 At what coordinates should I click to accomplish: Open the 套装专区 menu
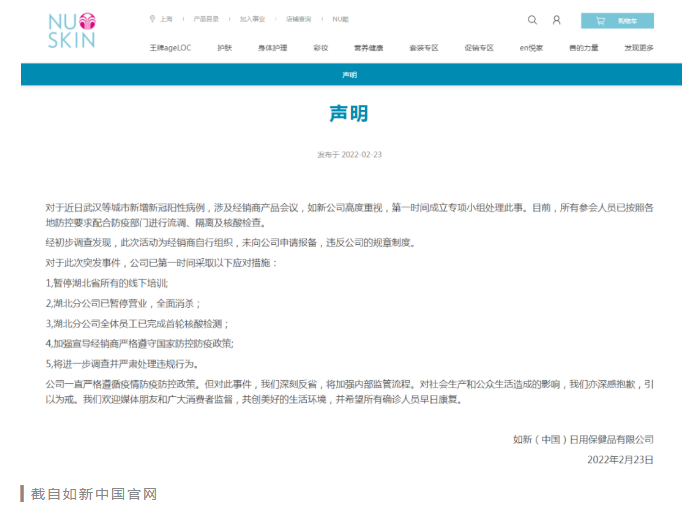pyautogui.click(x=423, y=47)
